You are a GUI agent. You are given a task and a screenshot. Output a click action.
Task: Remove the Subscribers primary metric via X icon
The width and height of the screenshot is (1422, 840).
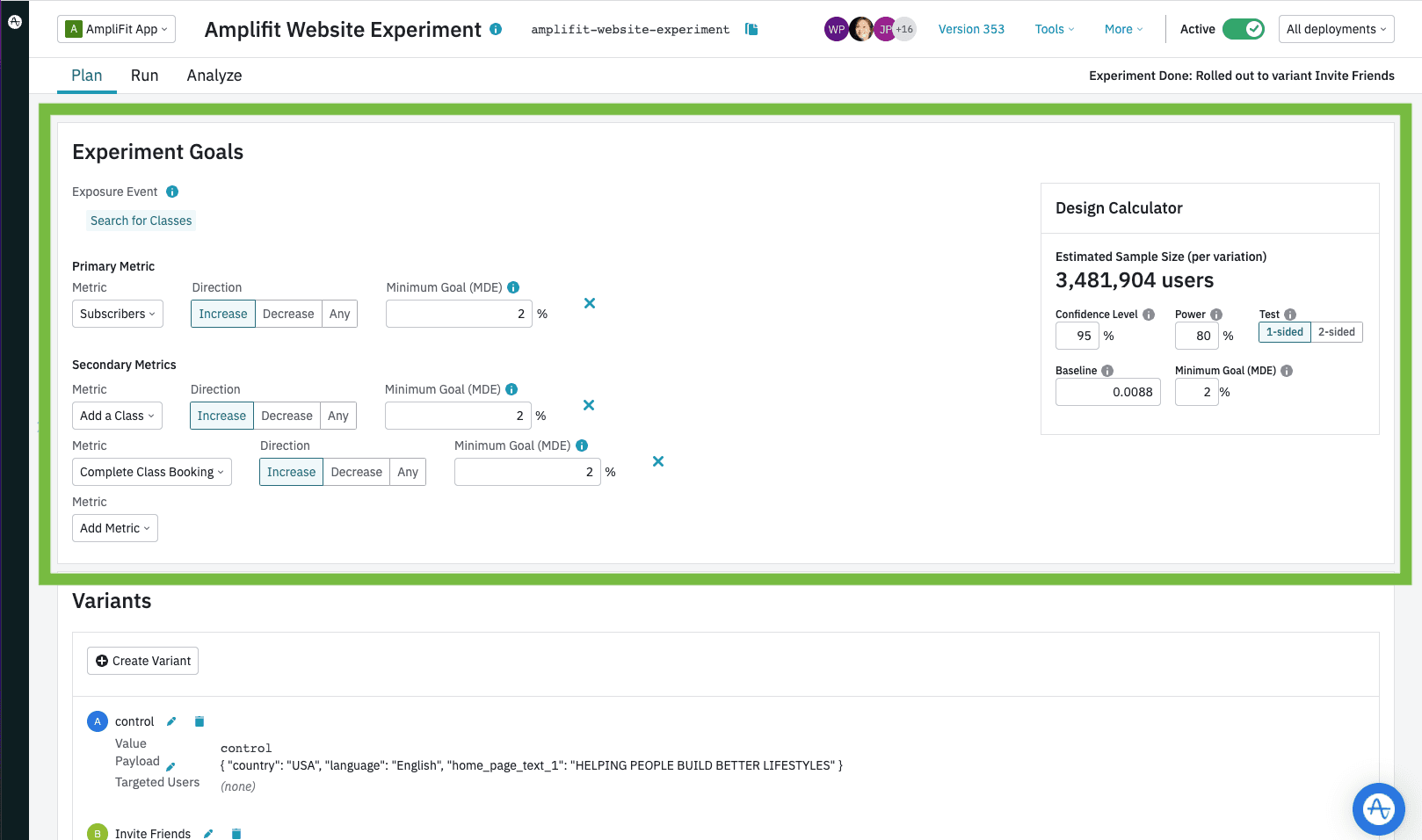click(589, 303)
